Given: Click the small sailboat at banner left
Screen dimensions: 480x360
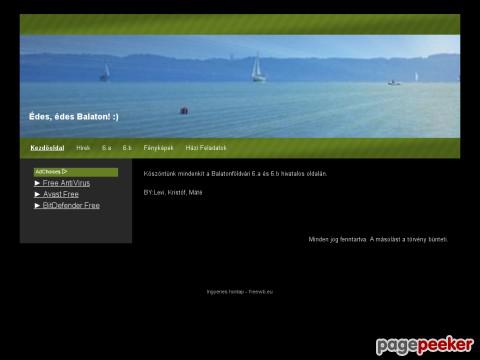Looking at the screenshot, I should (105, 73).
